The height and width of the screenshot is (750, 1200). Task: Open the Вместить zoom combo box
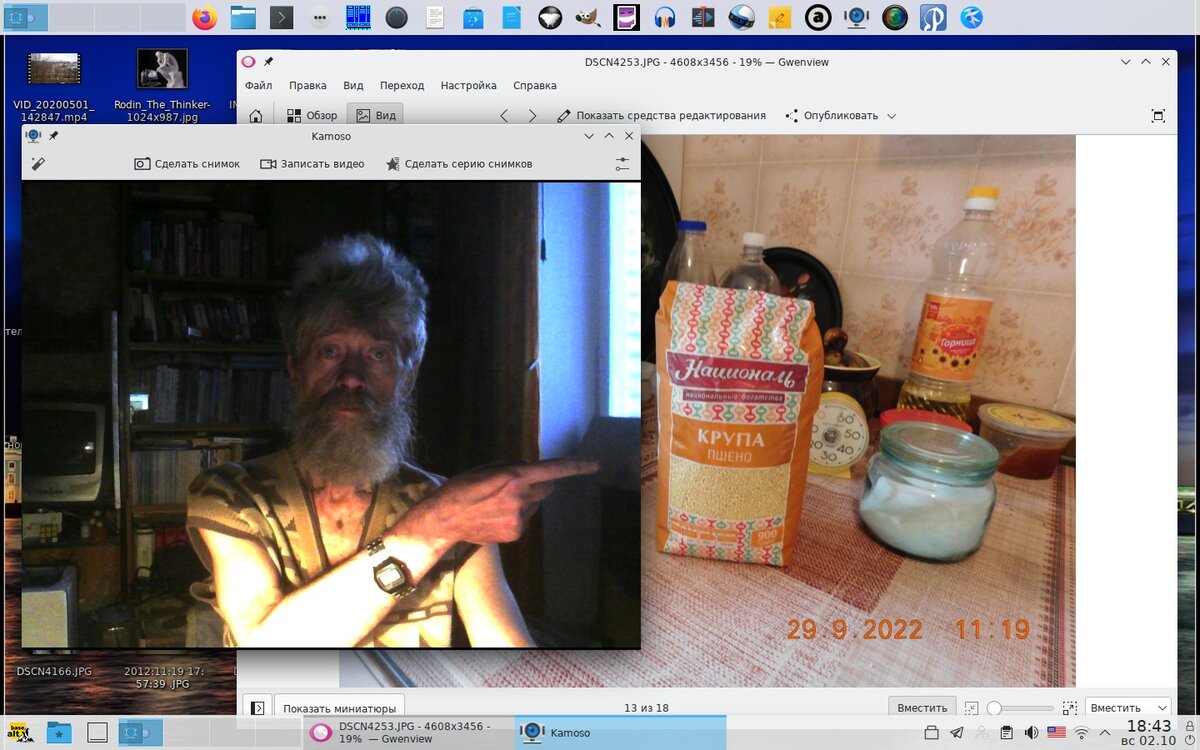coord(1127,708)
